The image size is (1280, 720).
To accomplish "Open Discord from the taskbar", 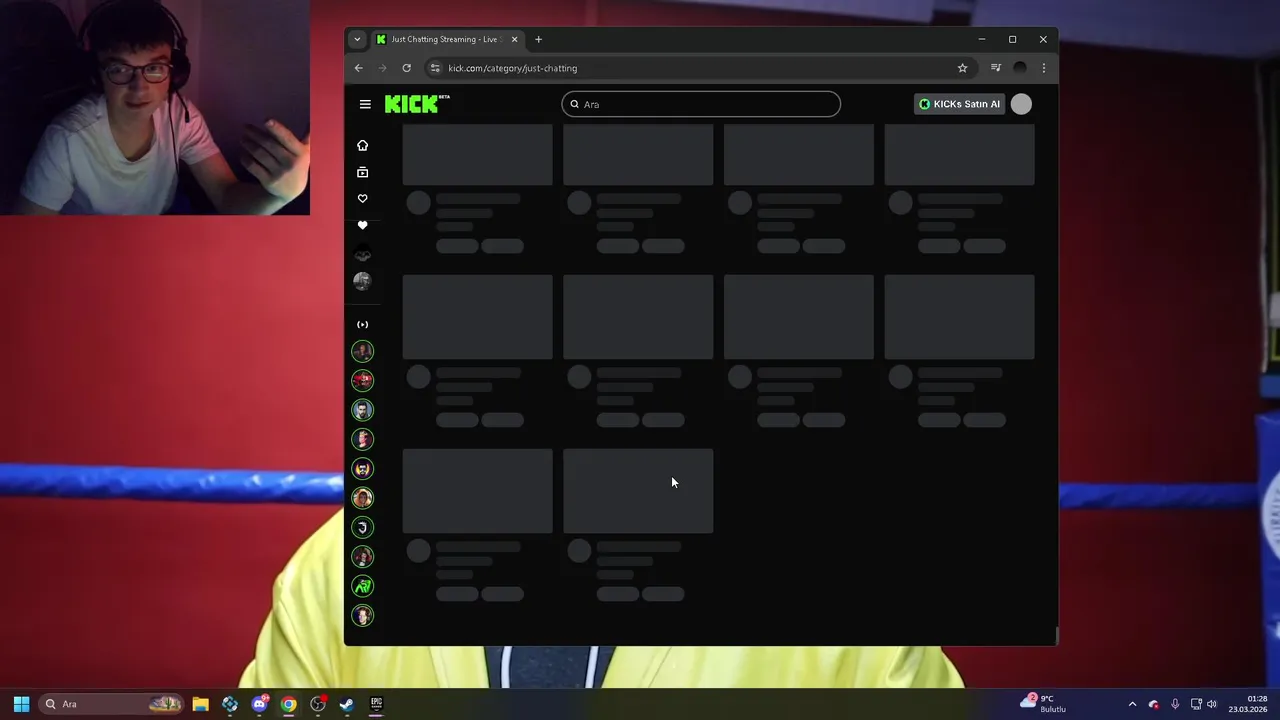I will [260, 704].
